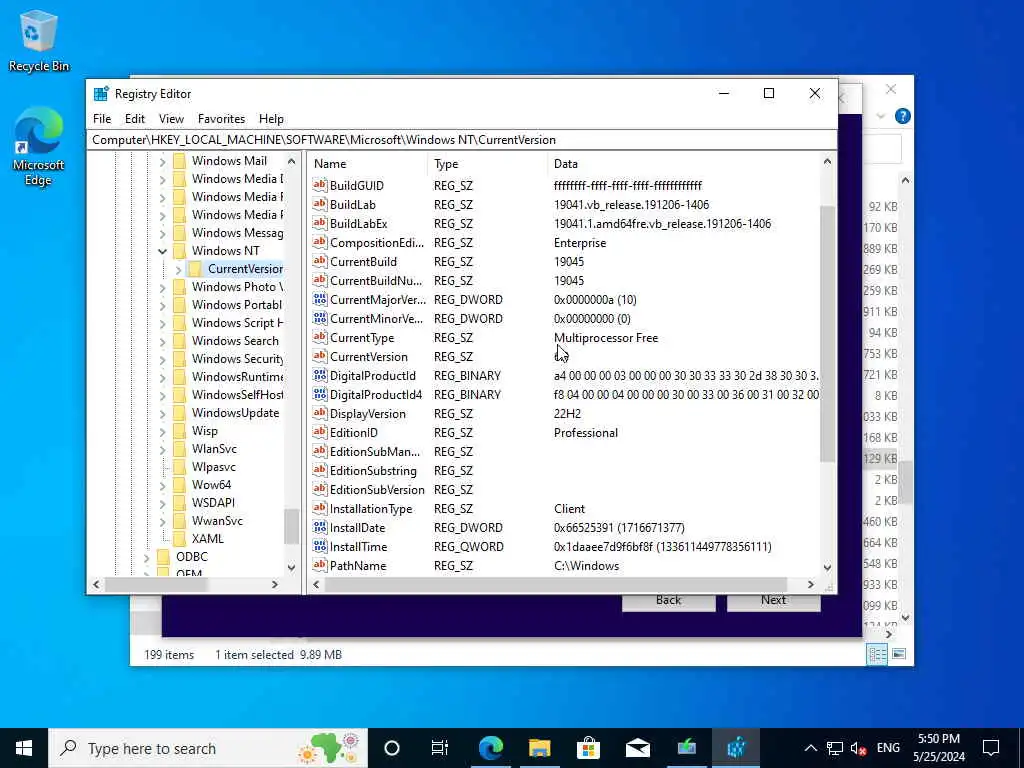Screen dimensions: 1024x768
Task: Select the Windows Security tree item
Action: pyautogui.click(x=237, y=359)
